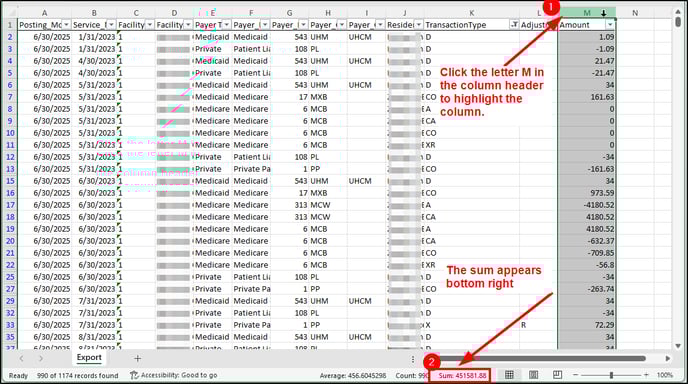Viewport: 688px width, 384px height.
Task: Open the filtered TransactionType filter button
Action: coord(514,25)
